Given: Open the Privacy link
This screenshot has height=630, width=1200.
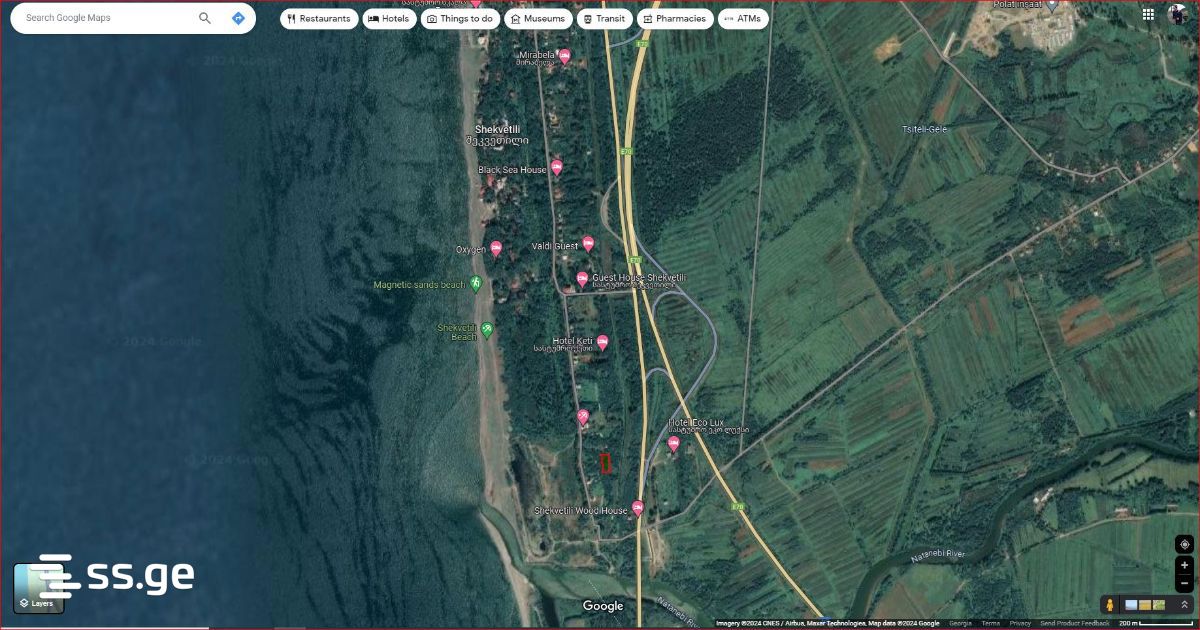Looking at the screenshot, I should click(1020, 623).
